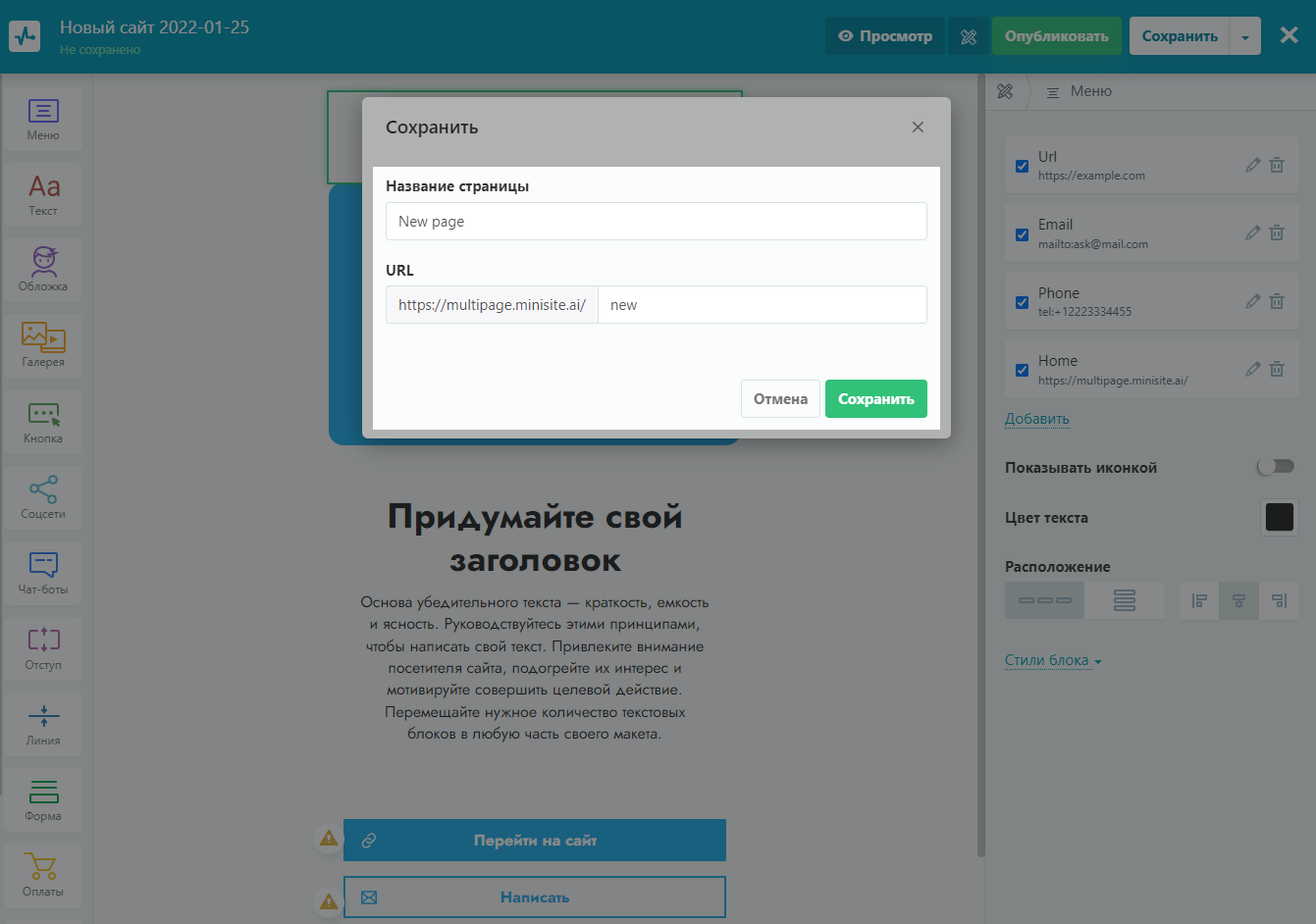
Task: Open the Сохранить dropdown arrow in header
Action: coord(1245,36)
